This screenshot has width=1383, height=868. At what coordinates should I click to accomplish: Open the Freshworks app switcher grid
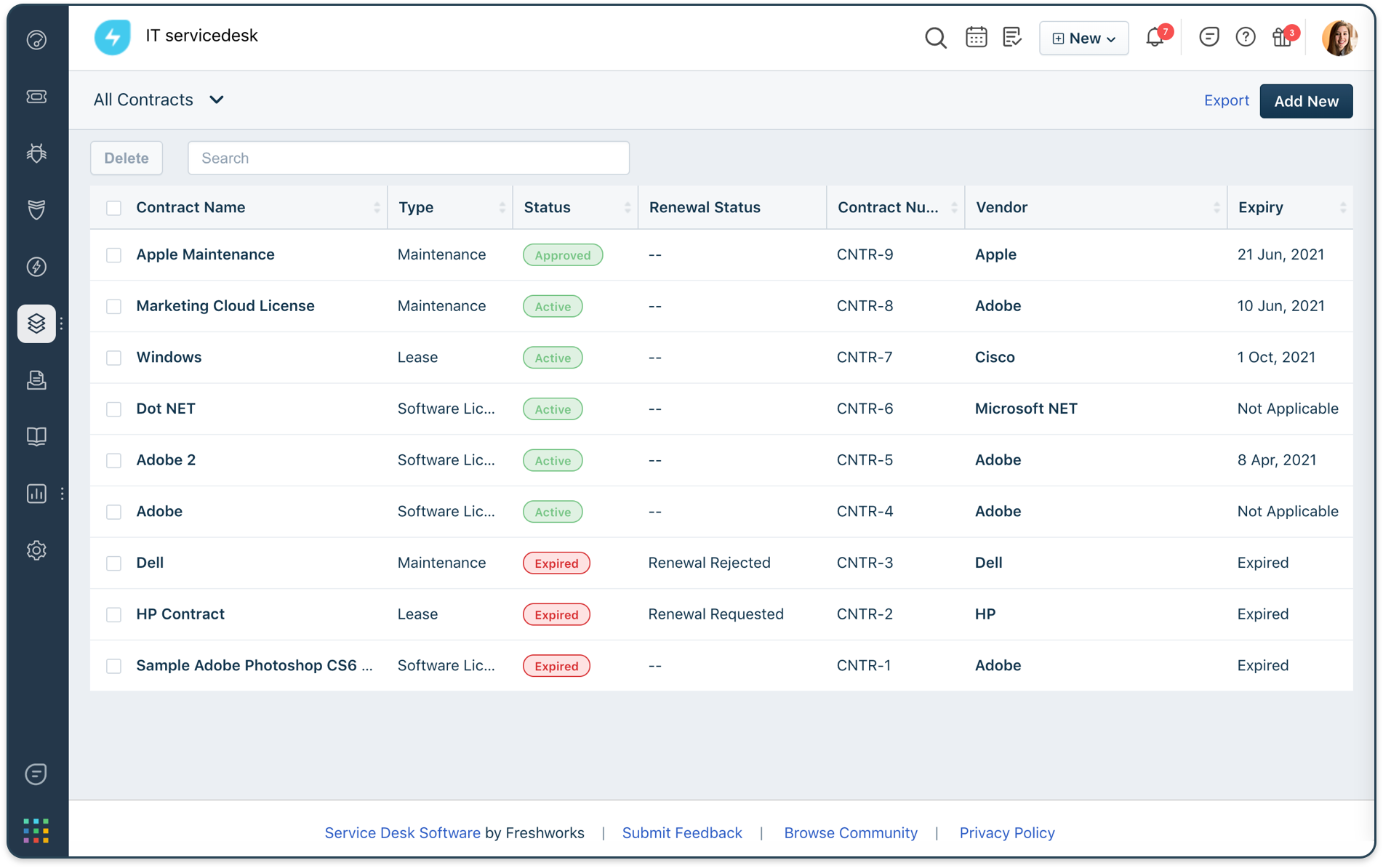pyautogui.click(x=36, y=830)
